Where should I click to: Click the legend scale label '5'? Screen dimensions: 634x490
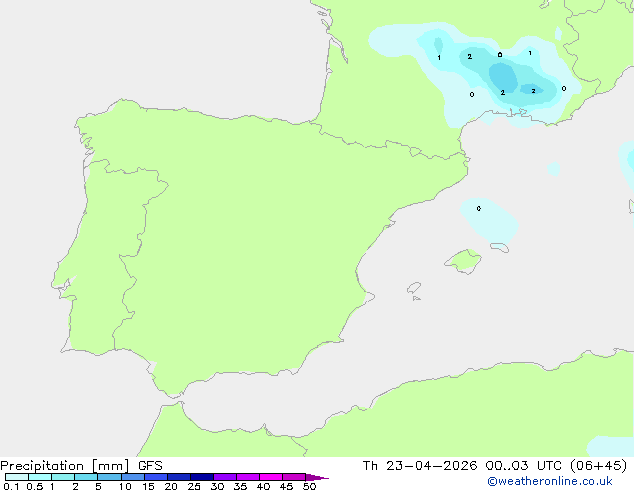point(98,486)
